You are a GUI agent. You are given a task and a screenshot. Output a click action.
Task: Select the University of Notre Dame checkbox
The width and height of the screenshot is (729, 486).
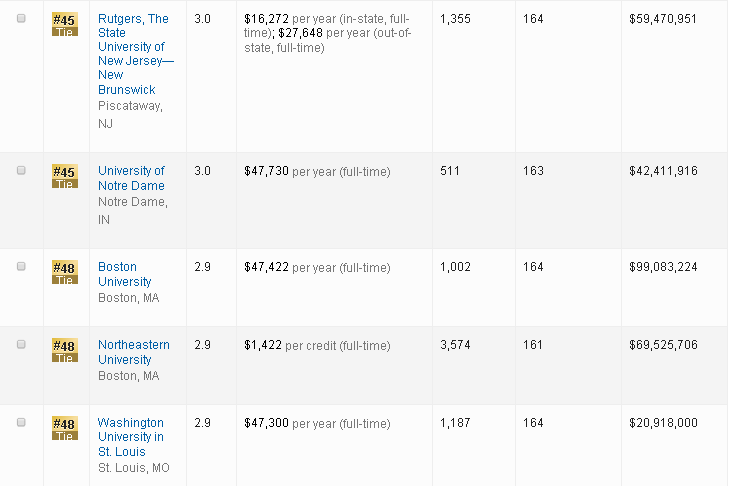click(x=21, y=171)
